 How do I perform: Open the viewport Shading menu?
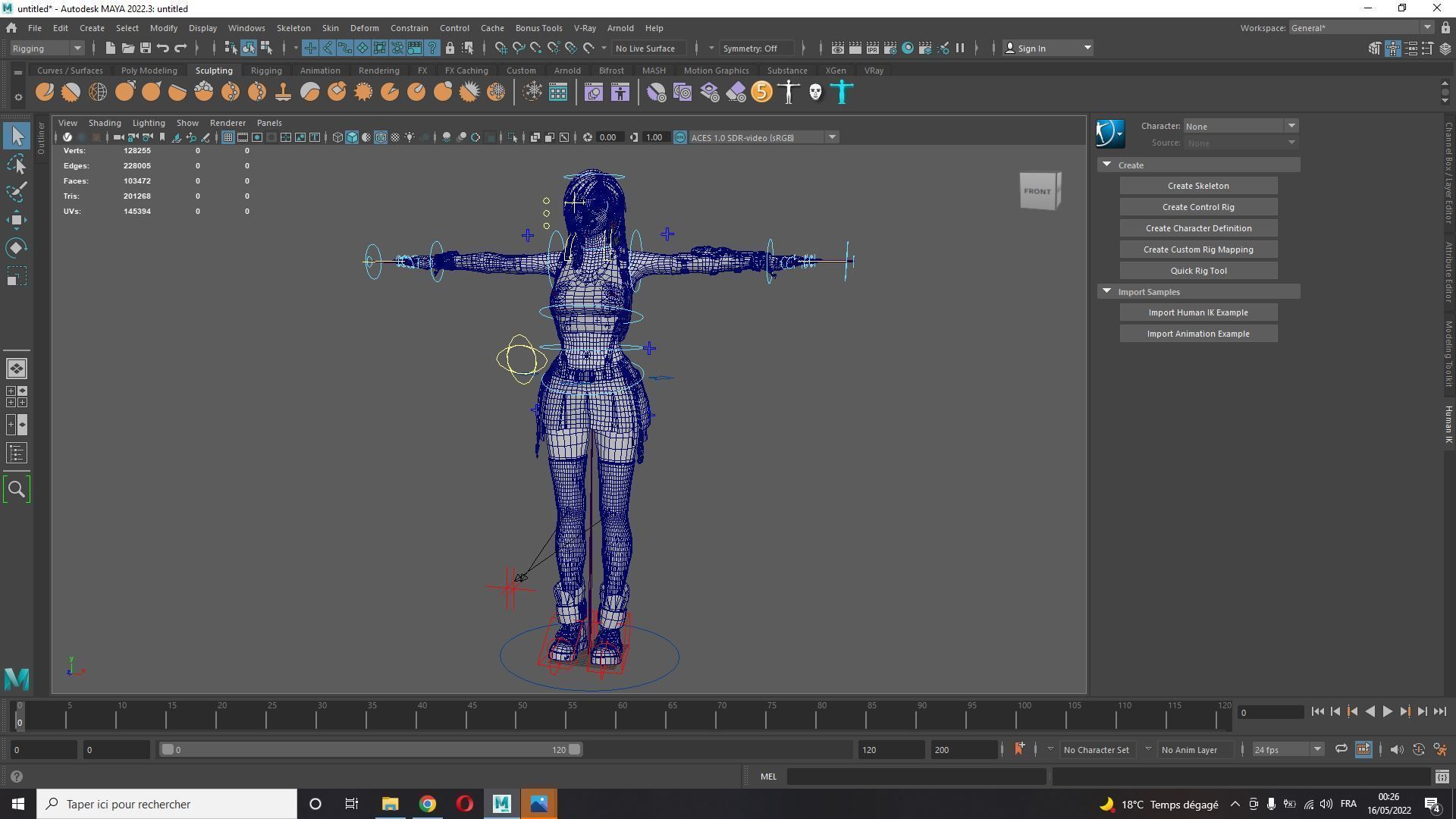point(105,123)
